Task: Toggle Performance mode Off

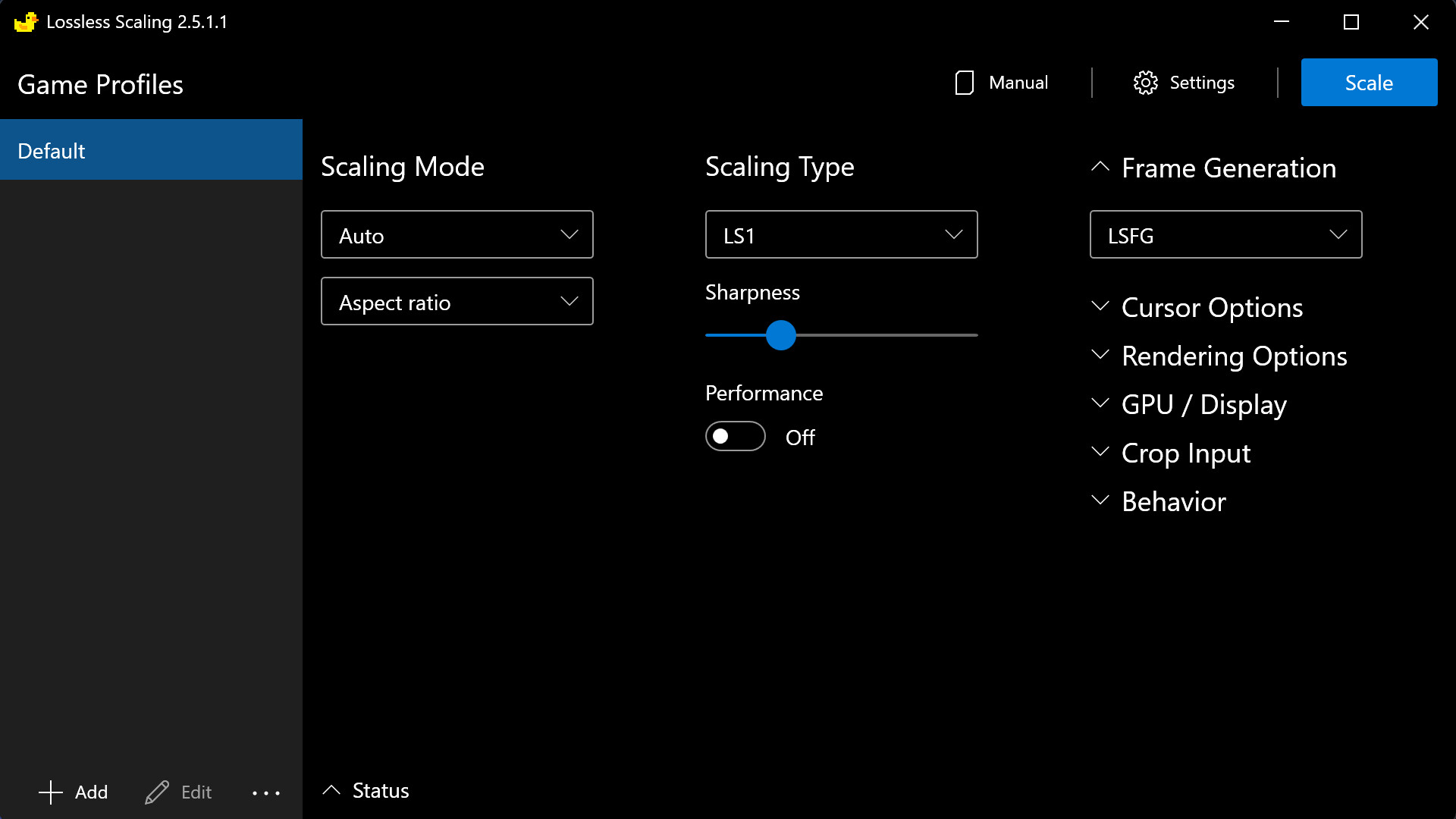Action: pyautogui.click(x=736, y=436)
